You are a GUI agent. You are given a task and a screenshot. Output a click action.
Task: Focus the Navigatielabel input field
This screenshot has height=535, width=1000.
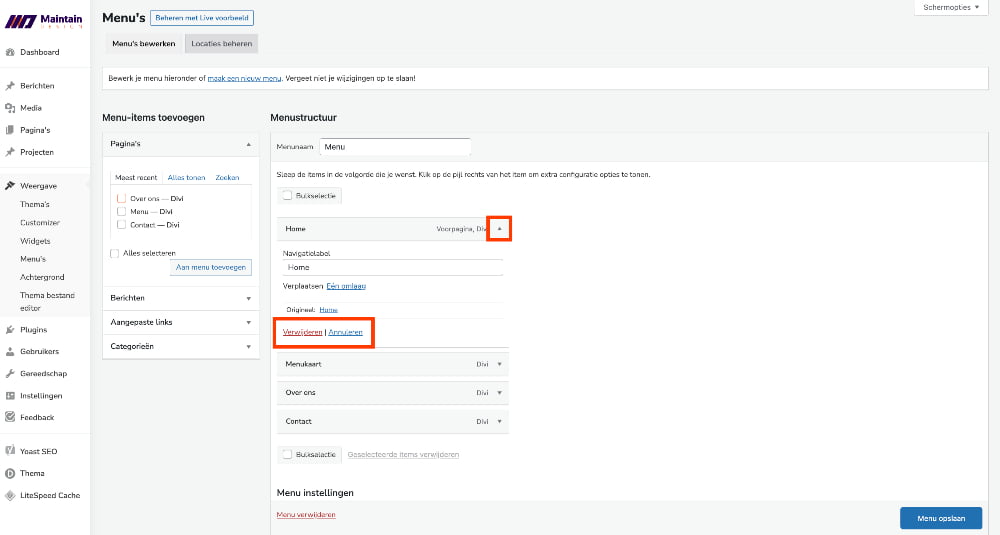(393, 267)
